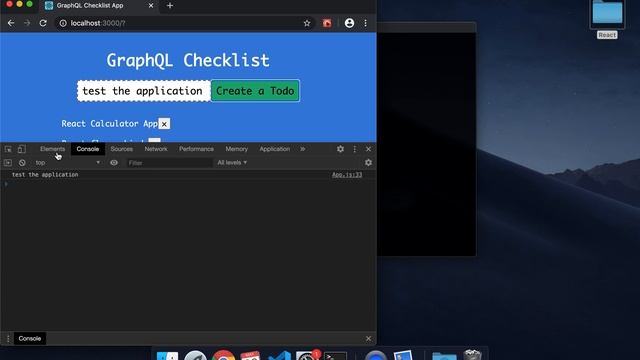Switch to the Network tab
Screen dimensions: 640x360
pos(156,149)
